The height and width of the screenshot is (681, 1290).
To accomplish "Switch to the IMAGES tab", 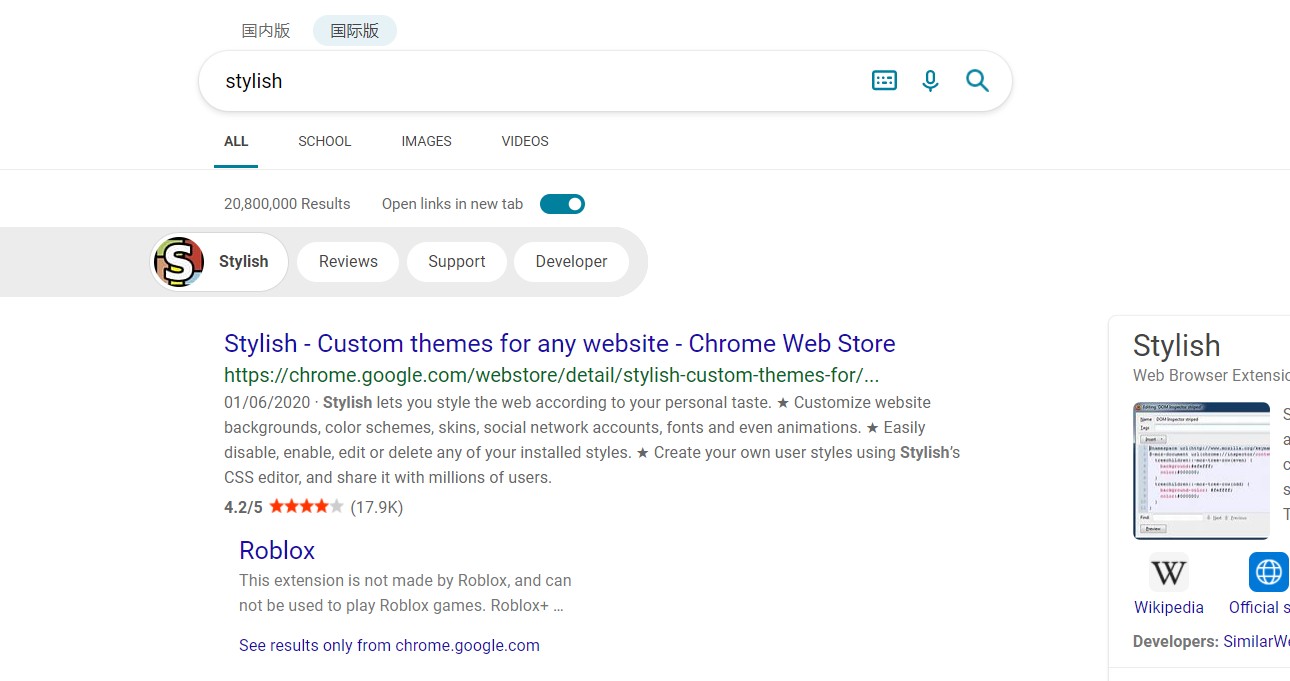I will pos(426,141).
